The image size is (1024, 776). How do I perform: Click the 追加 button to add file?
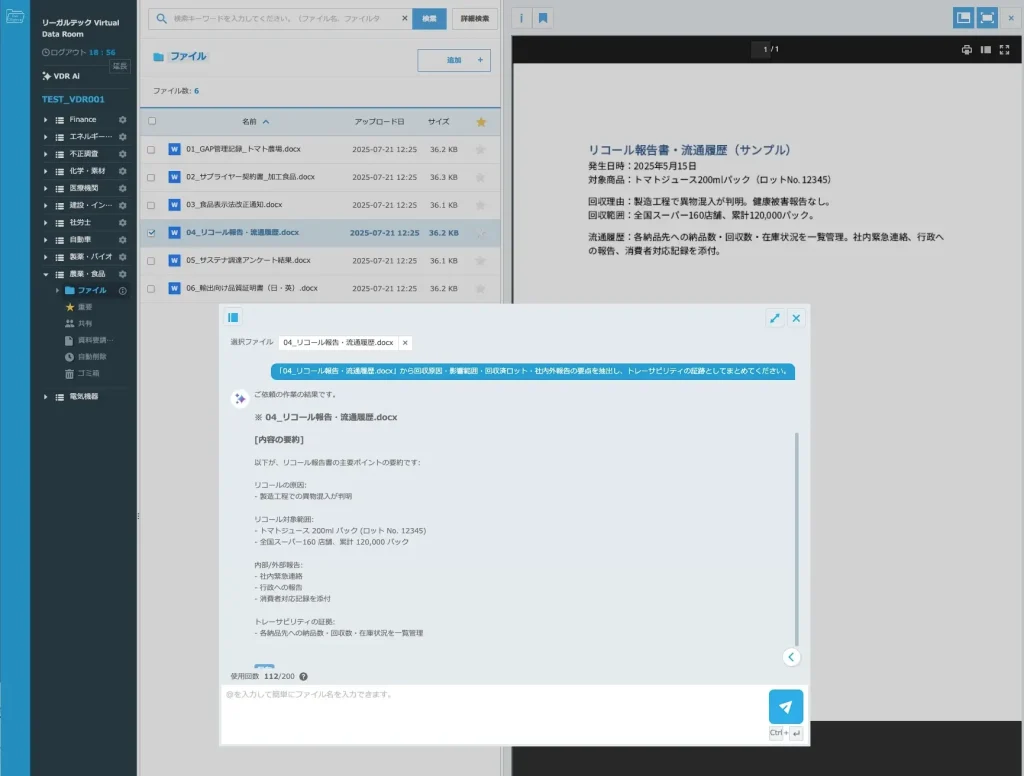pyautogui.click(x=454, y=61)
